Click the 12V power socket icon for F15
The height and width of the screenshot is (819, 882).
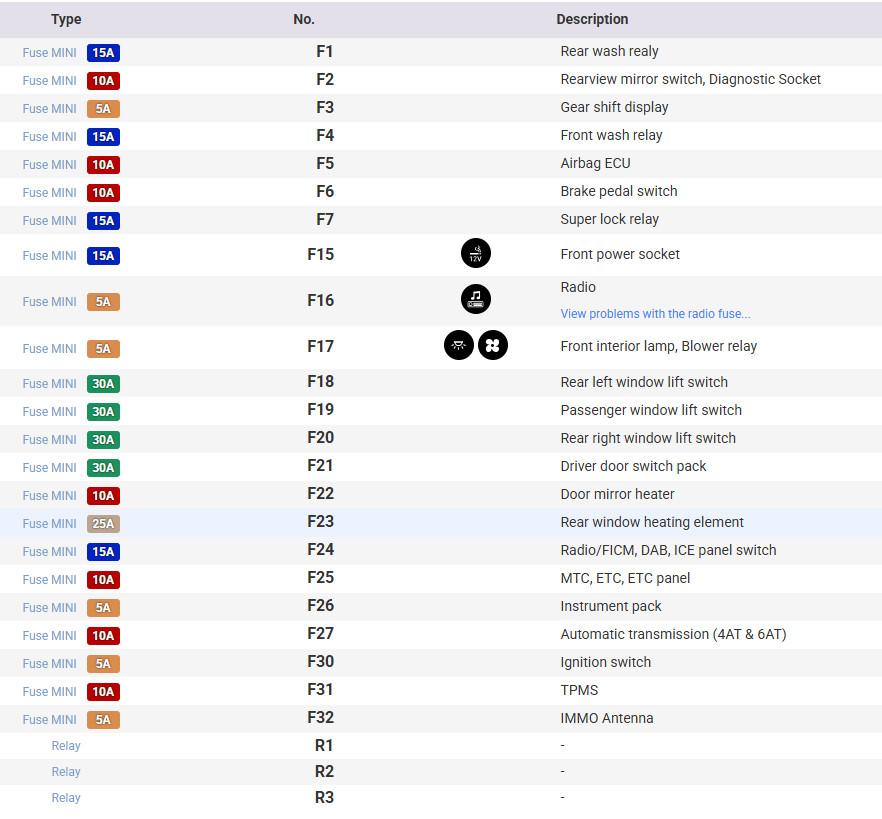pos(475,254)
